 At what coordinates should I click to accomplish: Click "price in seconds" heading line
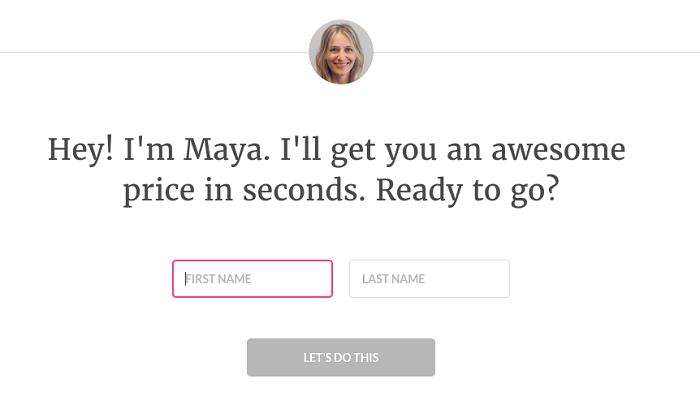(245, 191)
